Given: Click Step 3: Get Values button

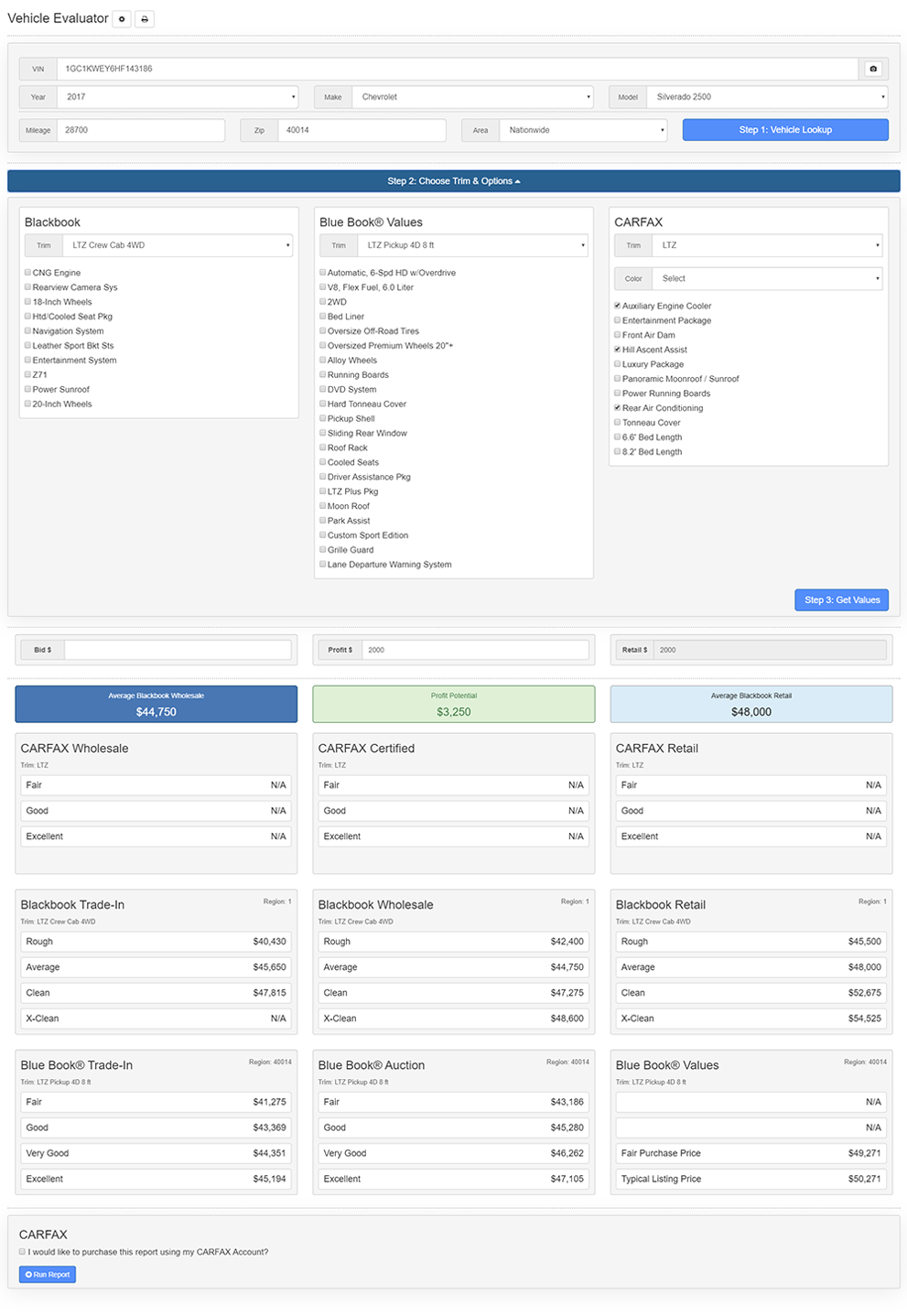Looking at the screenshot, I should pyautogui.click(x=842, y=599).
